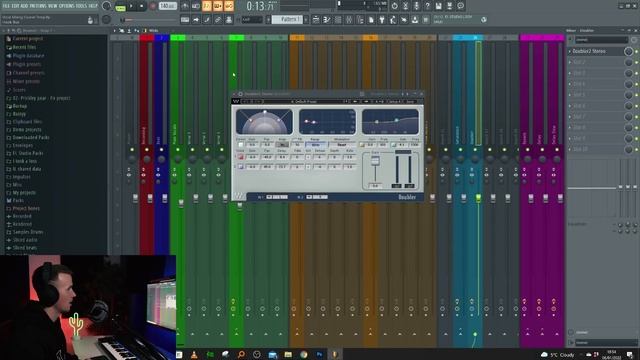640x360 pixels.
Task: Click the Waves logo in plugin toolbar
Action: coord(236,101)
